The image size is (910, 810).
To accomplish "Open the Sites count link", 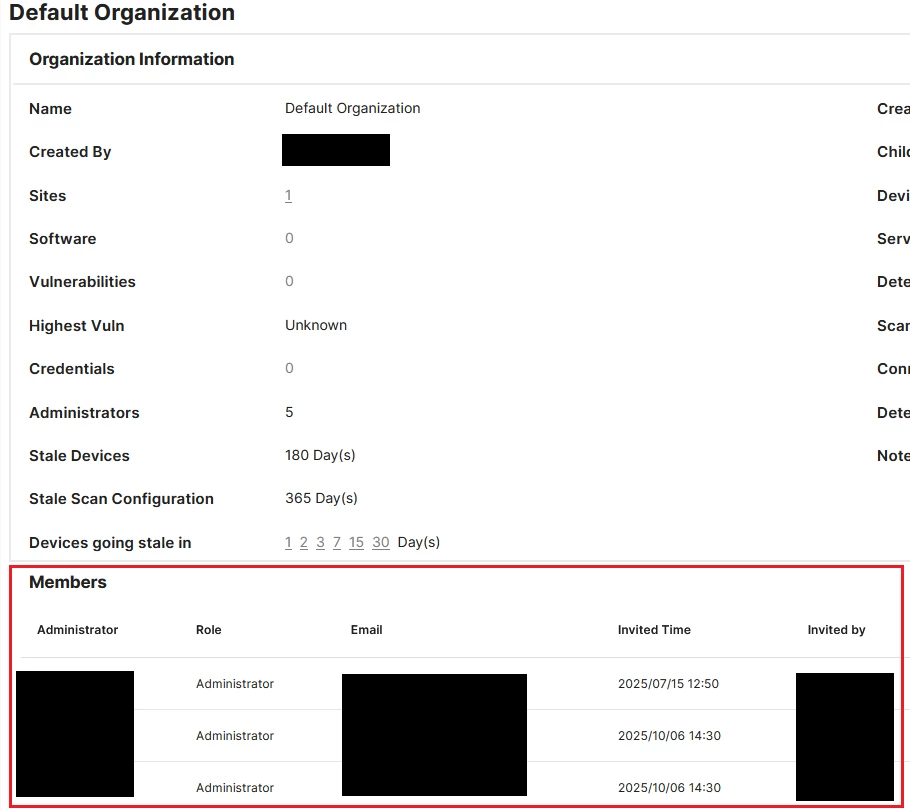I will tap(288, 196).
